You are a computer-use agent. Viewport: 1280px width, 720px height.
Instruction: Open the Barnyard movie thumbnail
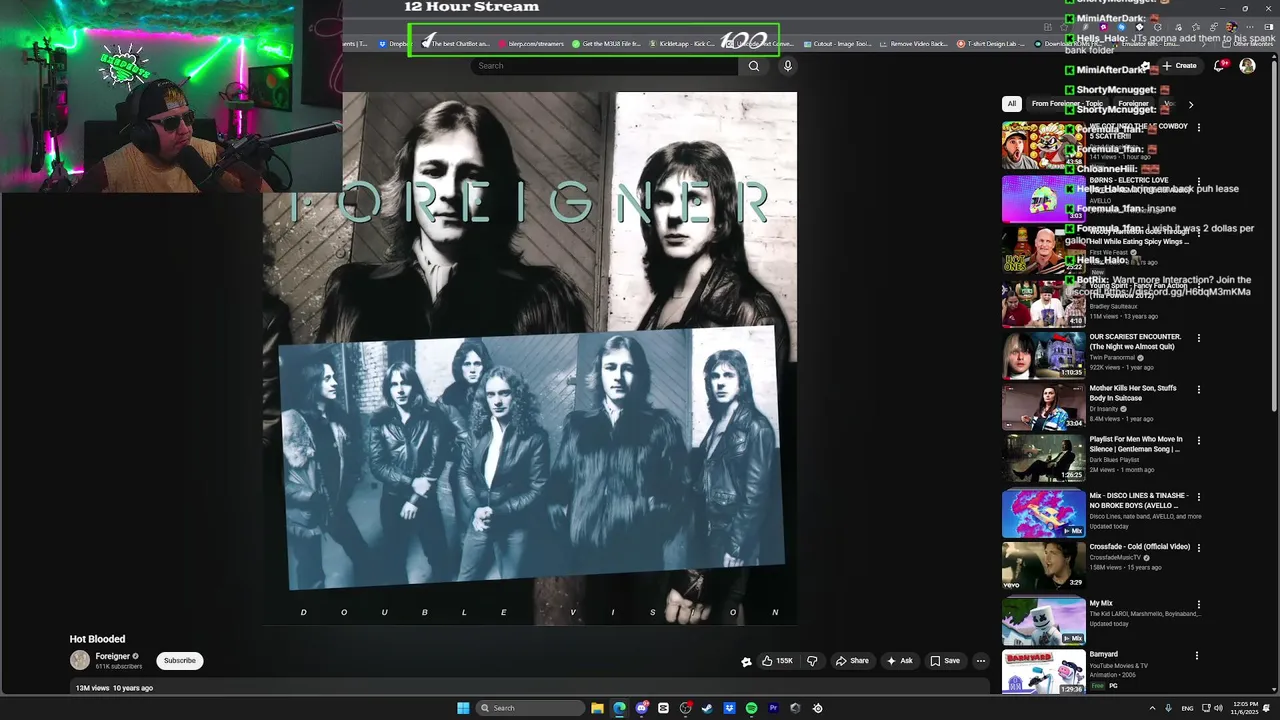1043,672
